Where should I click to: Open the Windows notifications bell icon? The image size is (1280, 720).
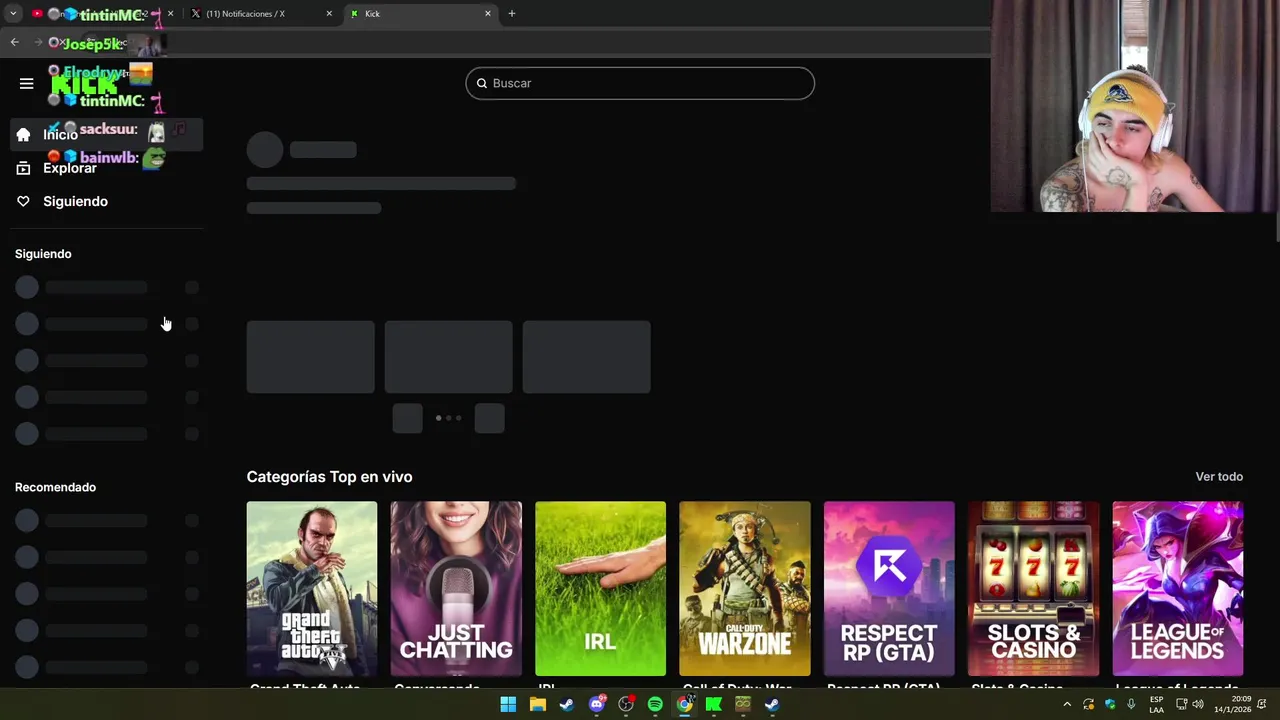[1262, 705]
